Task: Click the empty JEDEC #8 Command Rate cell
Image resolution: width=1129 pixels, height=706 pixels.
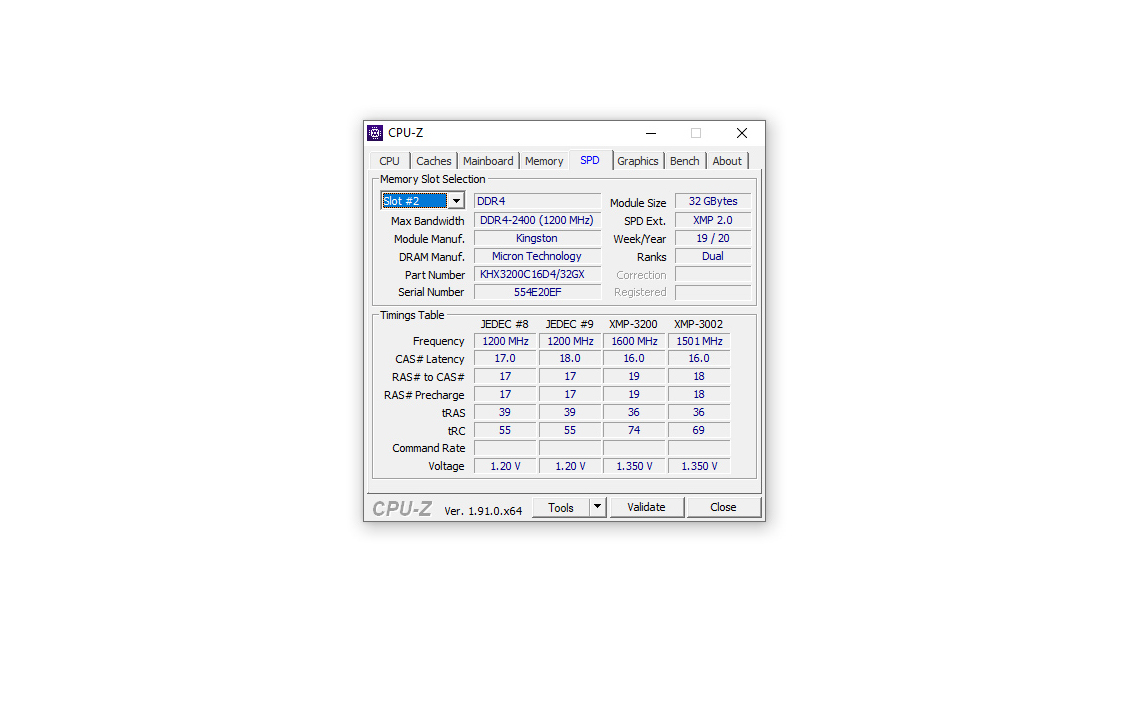Action: tap(505, 448)
